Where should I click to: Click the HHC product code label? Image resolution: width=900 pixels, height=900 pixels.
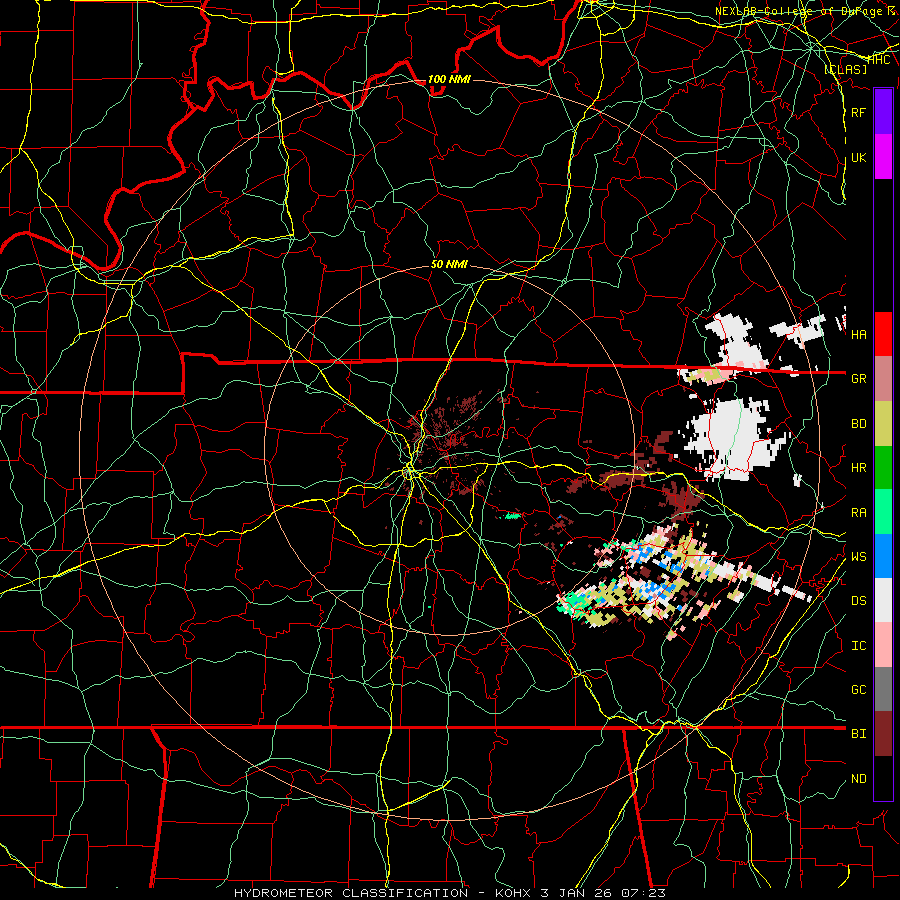point(878,60)
